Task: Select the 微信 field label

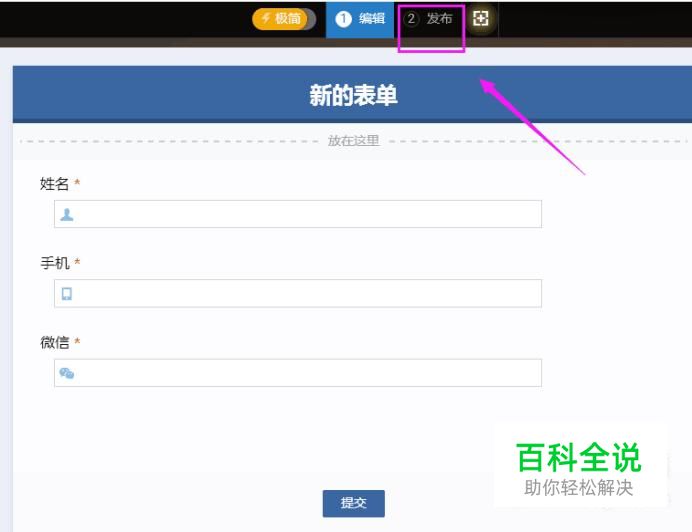Action: [x=55, y=342]
